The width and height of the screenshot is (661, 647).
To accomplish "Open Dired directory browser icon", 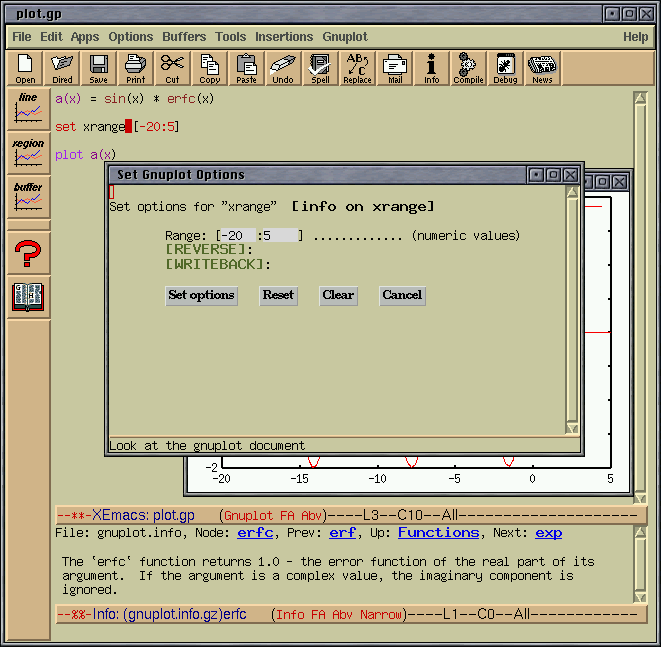I will (x=62, y=68).
